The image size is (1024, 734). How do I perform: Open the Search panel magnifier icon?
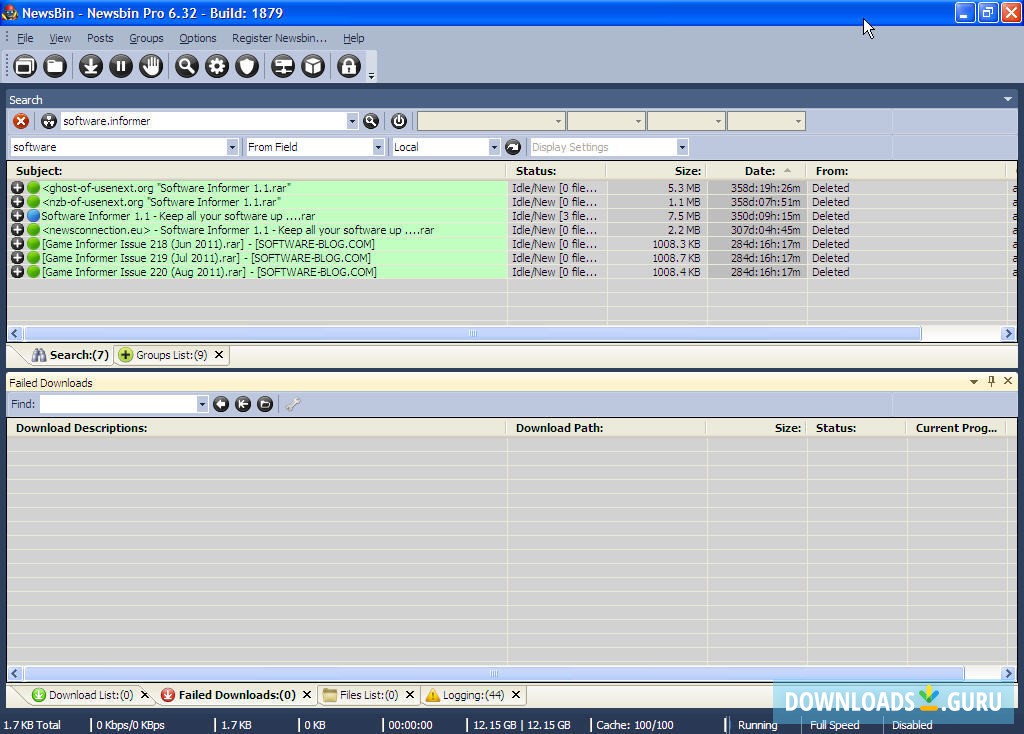369,121
